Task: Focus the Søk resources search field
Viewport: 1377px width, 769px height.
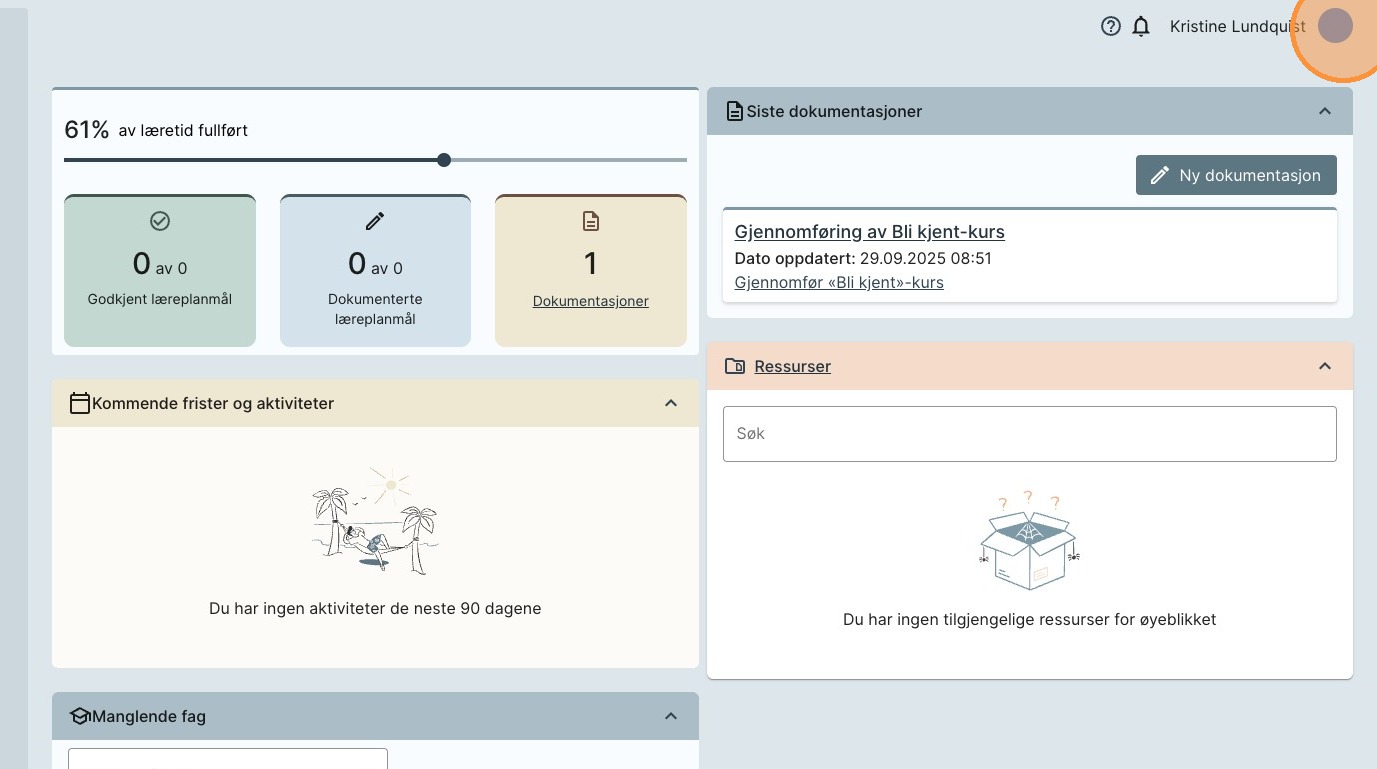Action: (1029, 434)
